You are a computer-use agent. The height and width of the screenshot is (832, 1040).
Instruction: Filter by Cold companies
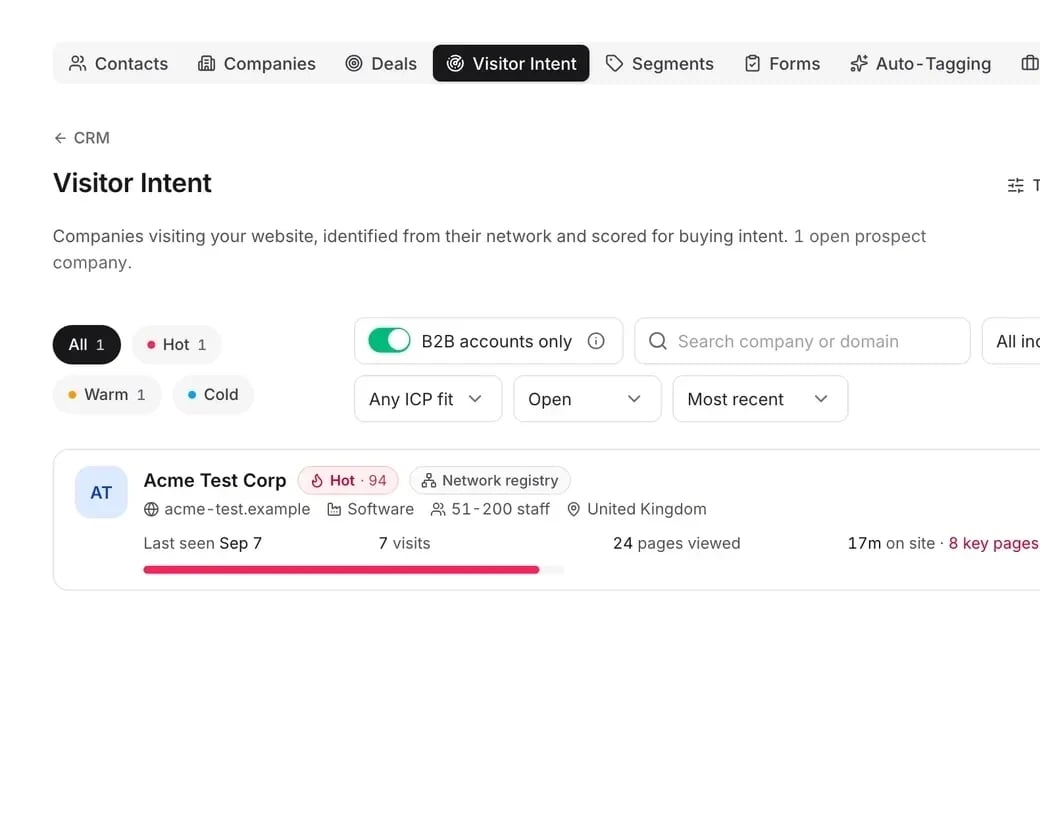click(213, 395)
